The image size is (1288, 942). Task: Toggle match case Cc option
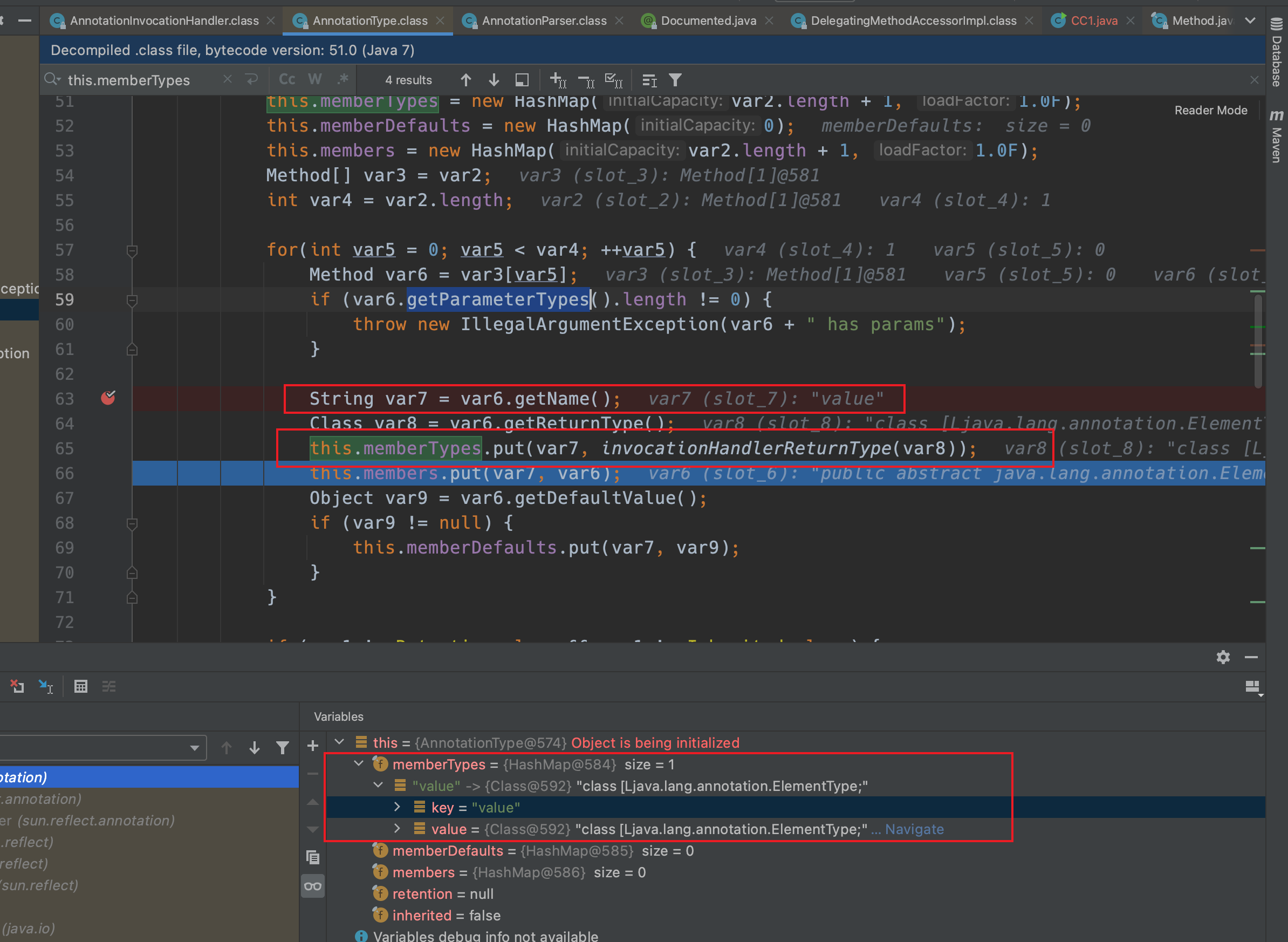pyautogui.click(x=286, y=80)
